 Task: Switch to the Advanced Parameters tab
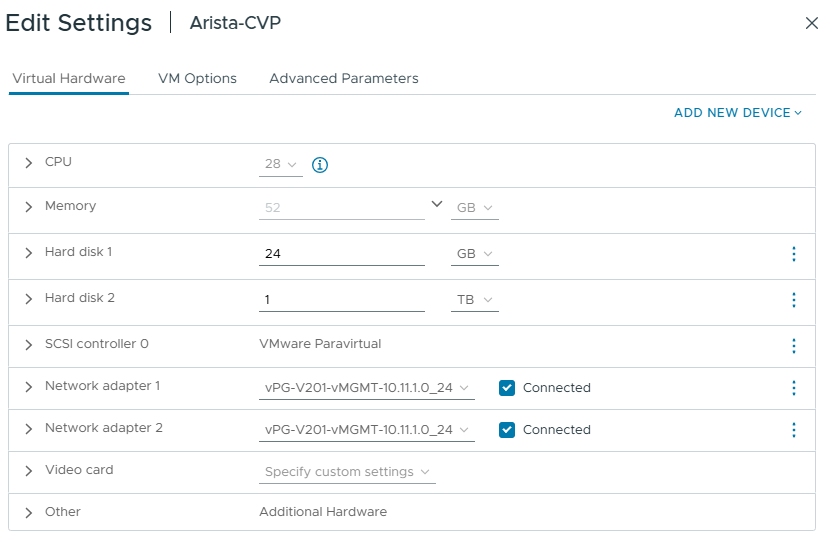(x=344, y=79)
